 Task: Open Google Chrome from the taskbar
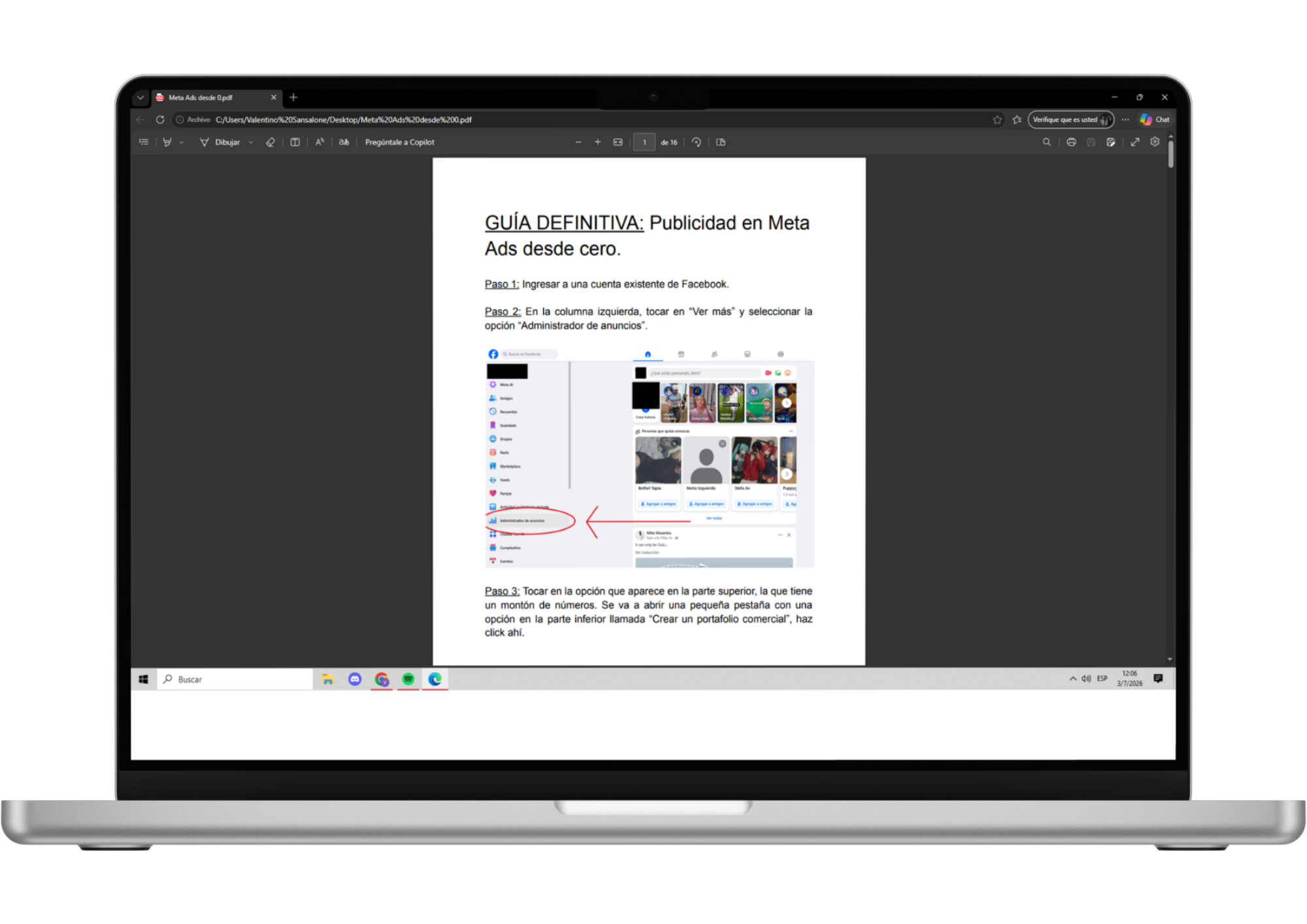382,680
